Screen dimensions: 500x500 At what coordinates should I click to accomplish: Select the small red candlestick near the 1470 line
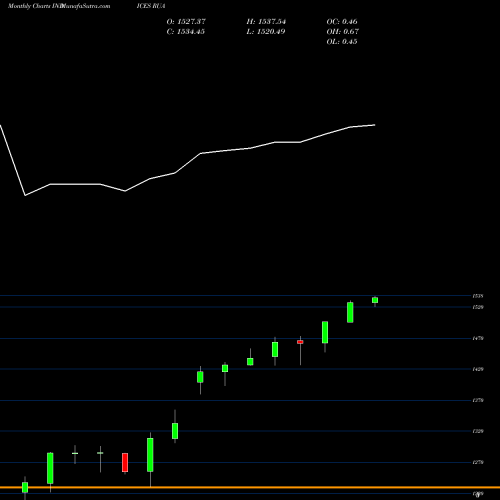300,342
